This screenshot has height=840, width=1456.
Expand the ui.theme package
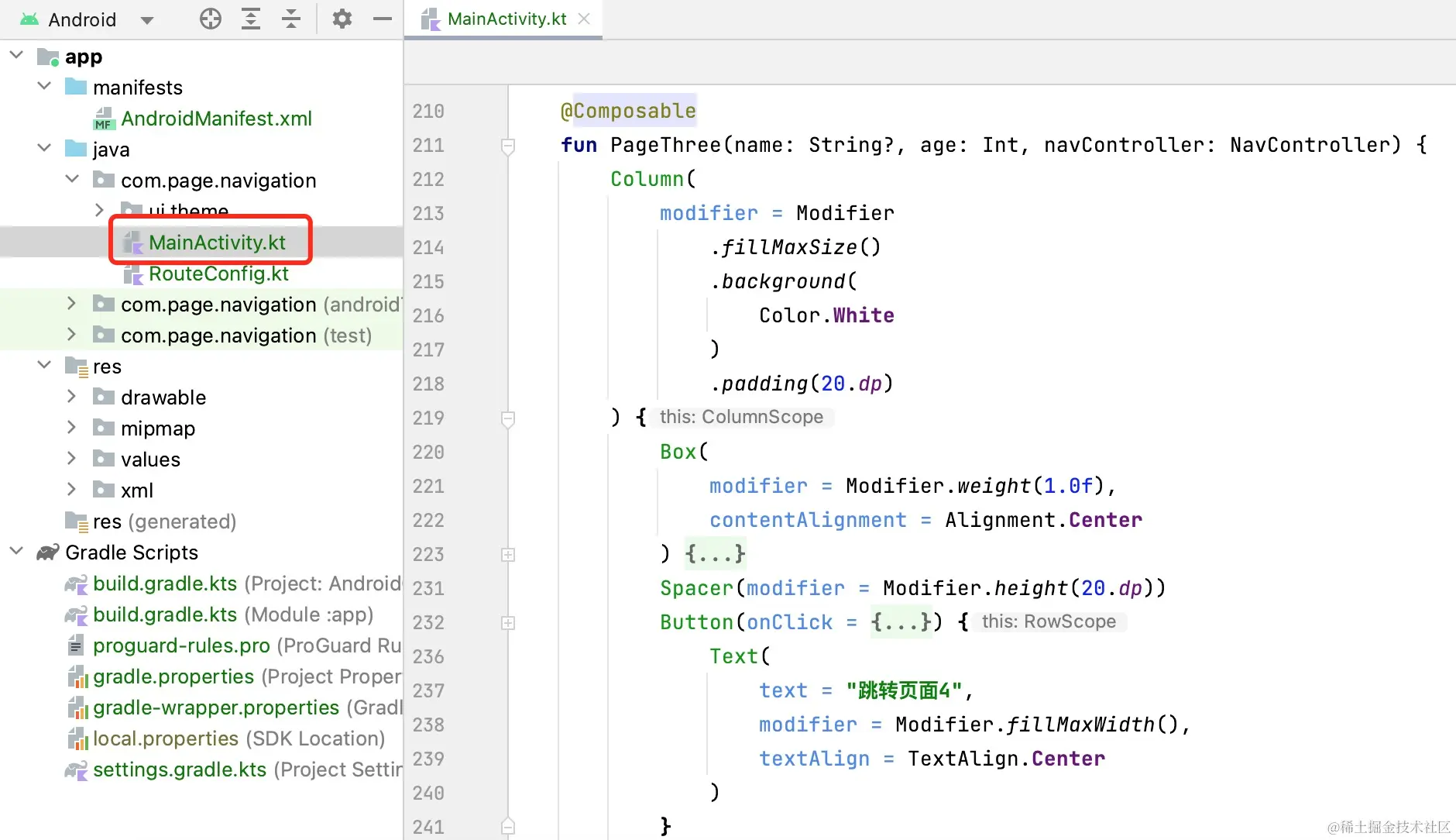pos(99,210)
